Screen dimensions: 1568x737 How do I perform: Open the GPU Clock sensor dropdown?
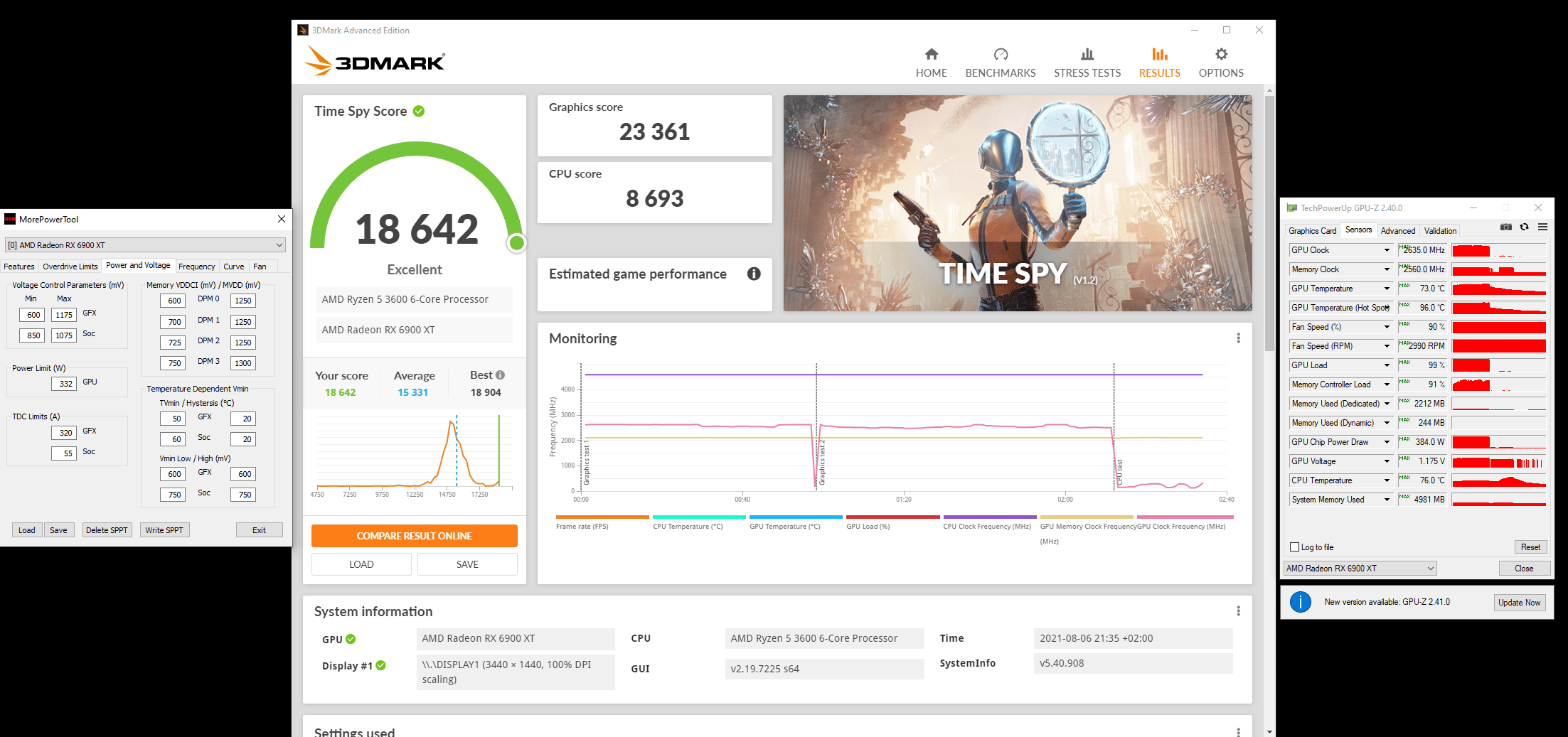click(x=1386, y=250)
